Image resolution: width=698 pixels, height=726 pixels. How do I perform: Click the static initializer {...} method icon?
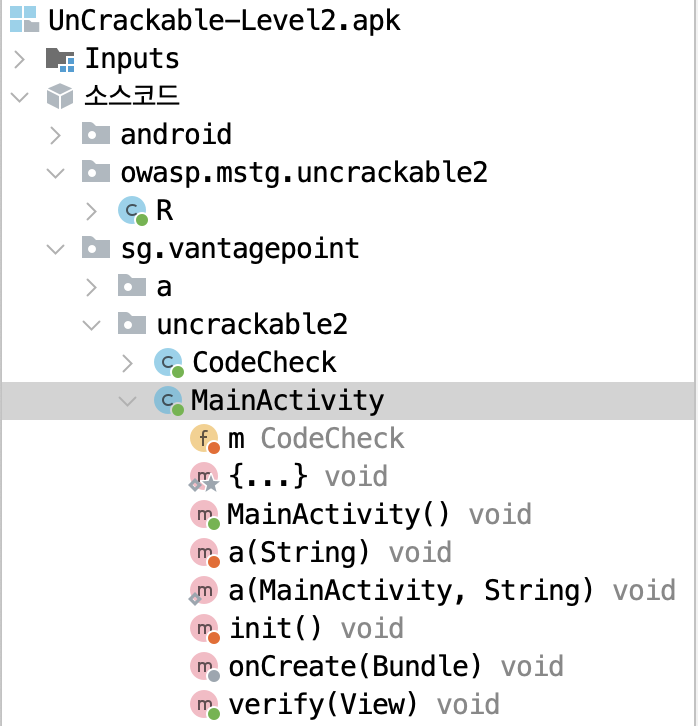(205, 477)
